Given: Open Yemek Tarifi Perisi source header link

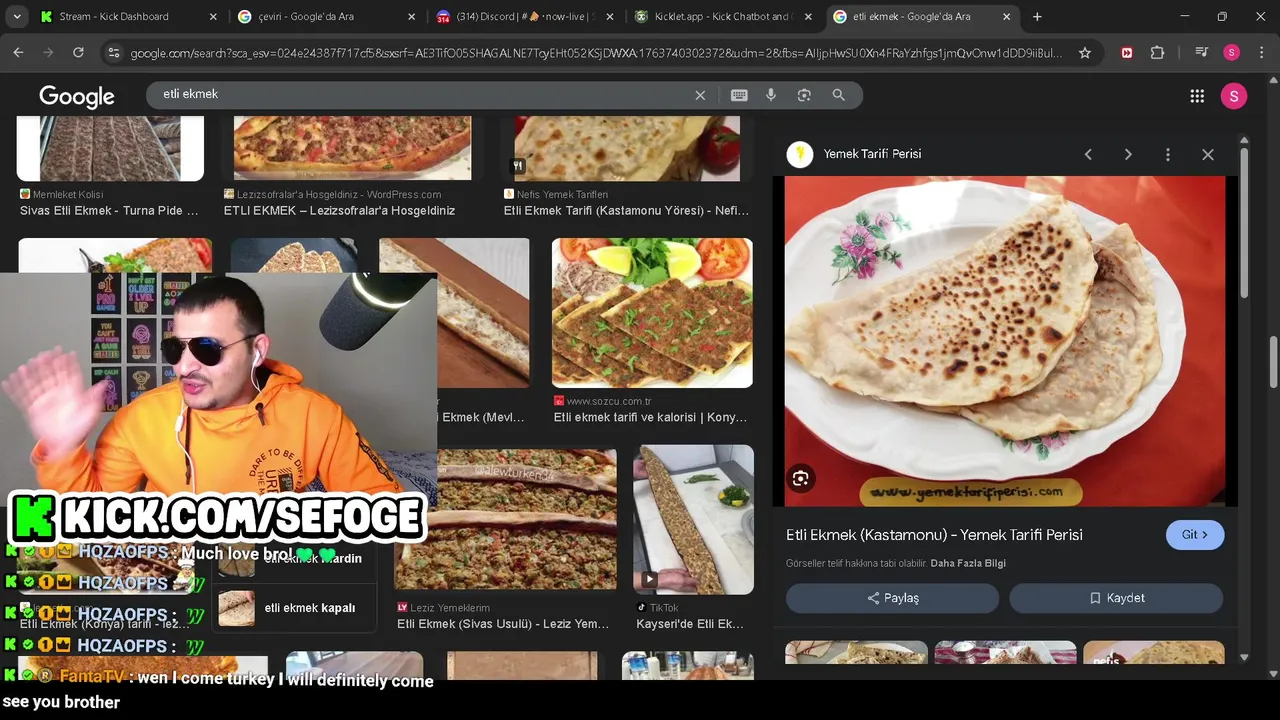Looking at the screenshot, I should pos(872,154).
